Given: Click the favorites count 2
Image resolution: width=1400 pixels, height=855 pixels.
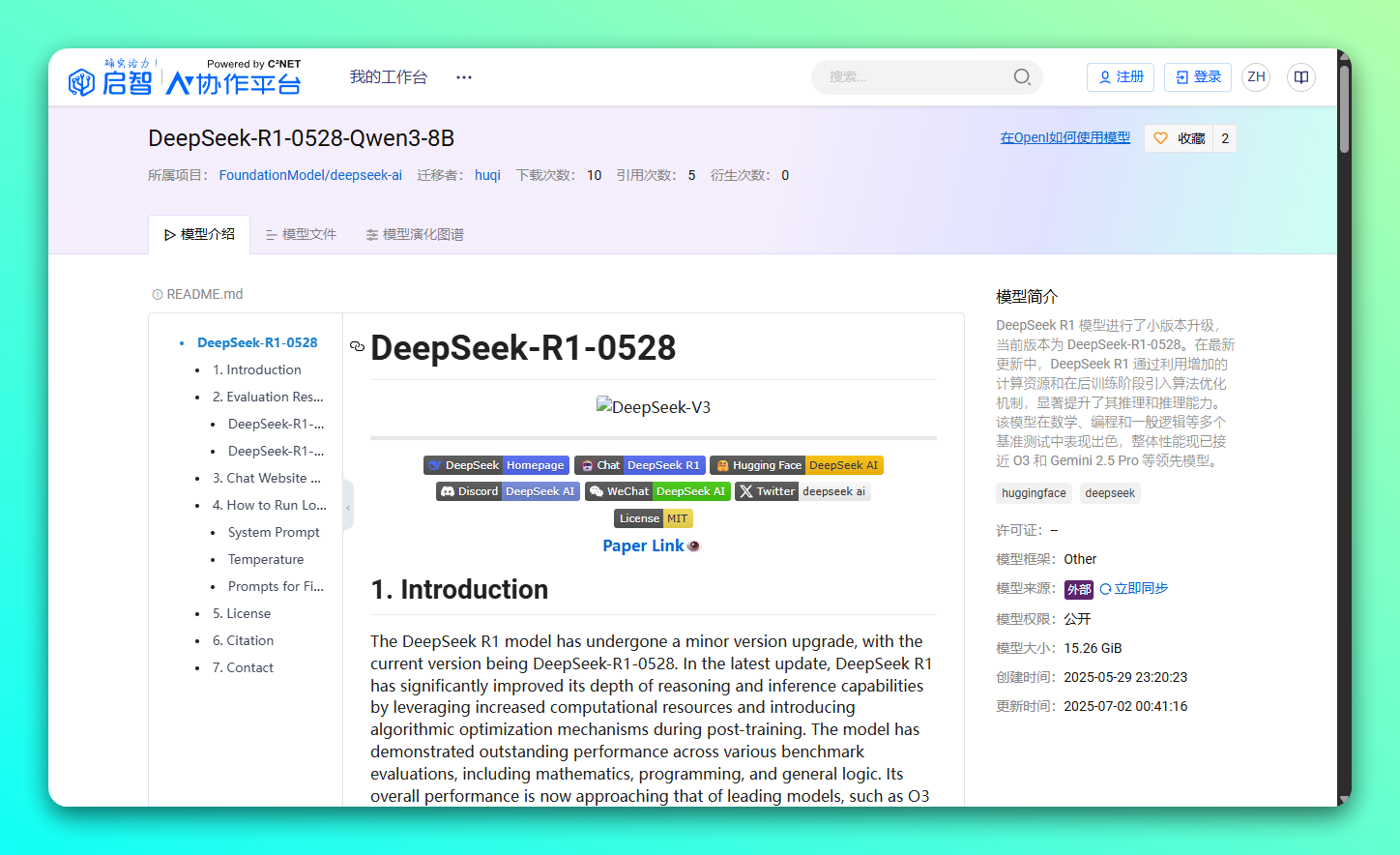Looking at the screenshot, I should click(x=1225, y=138).
